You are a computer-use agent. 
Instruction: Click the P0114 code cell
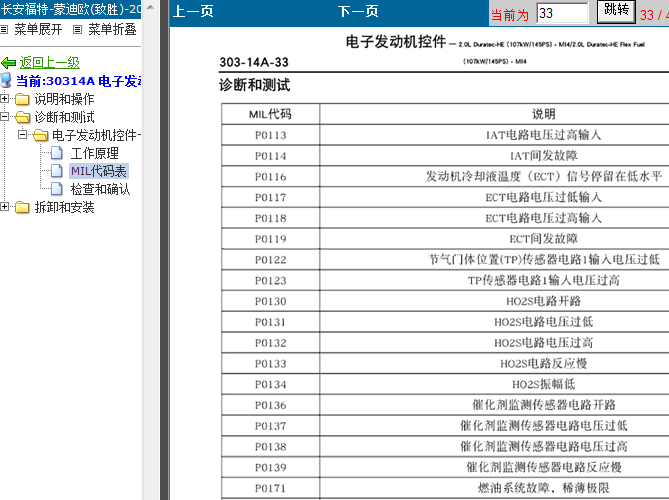point(270,156)
